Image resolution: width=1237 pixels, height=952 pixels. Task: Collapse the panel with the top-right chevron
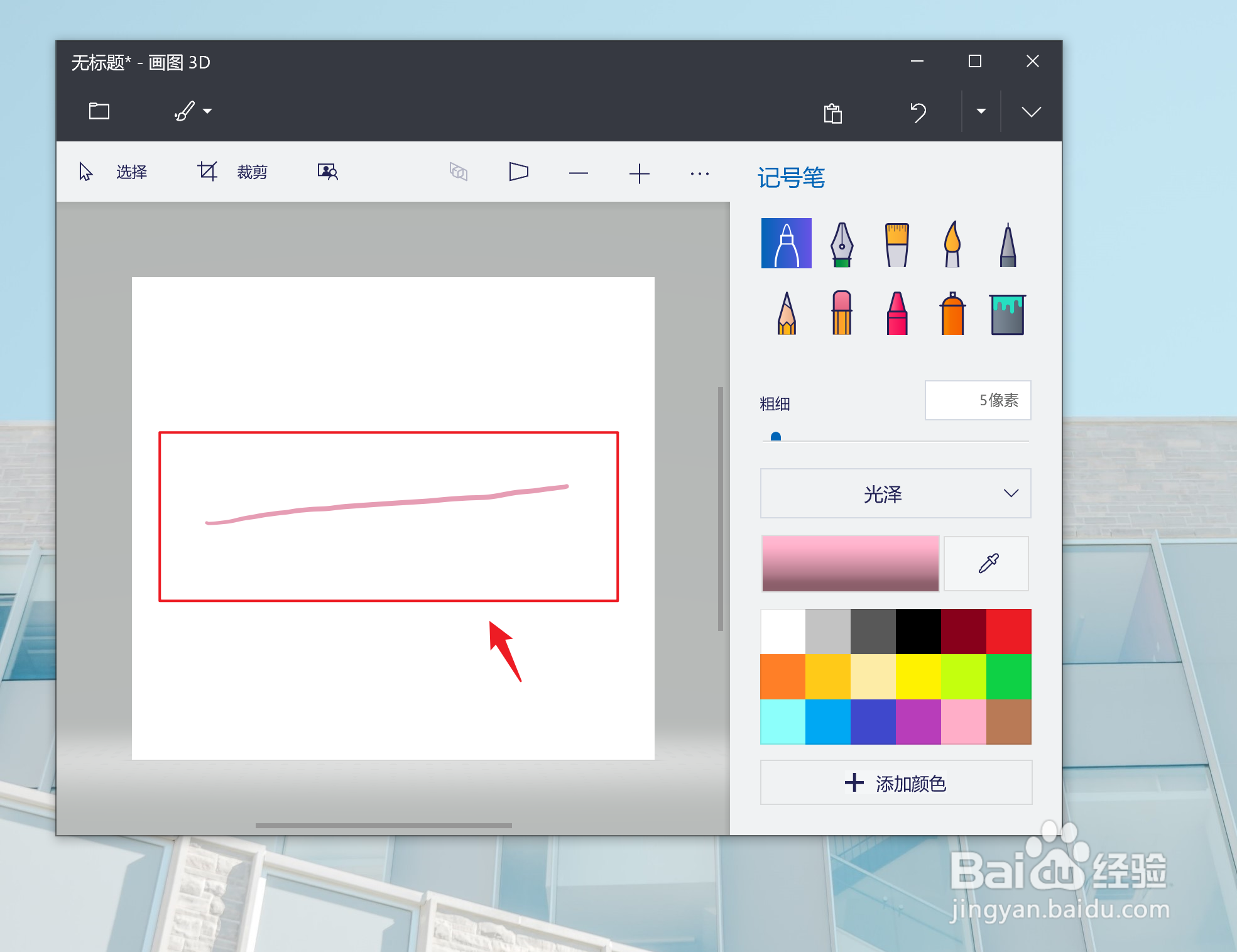[1030, 111]
